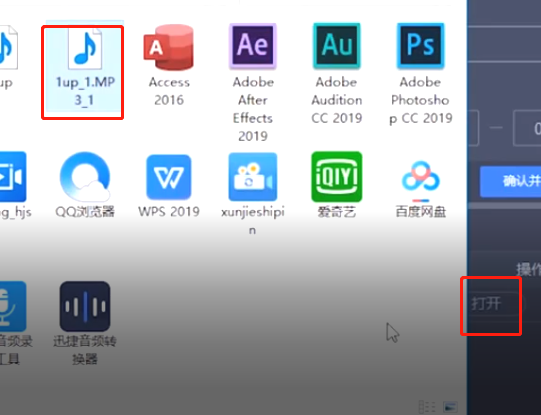Click the blue 确认并 confirm button

(x=510, y=181)
